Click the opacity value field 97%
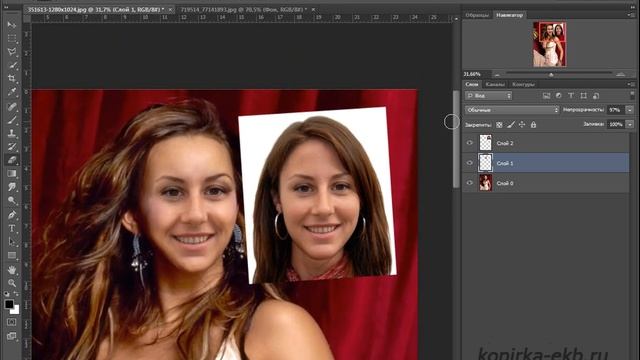The width and height of the screenshot is (640, 360). coord(616,110)
